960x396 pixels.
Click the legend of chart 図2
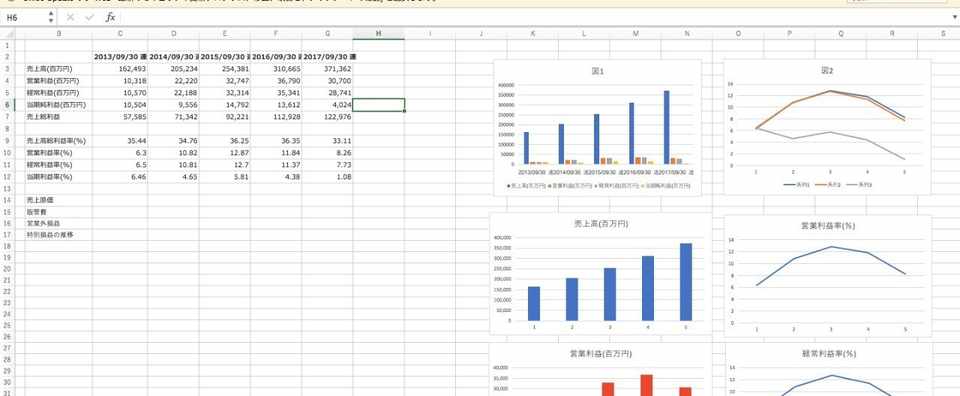click(828, 184)
